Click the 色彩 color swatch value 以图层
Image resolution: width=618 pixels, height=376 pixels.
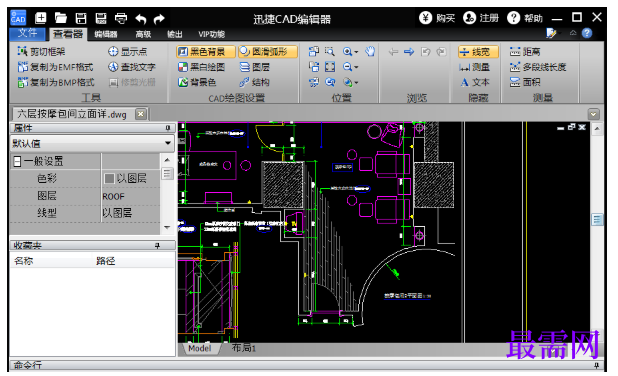131,179
